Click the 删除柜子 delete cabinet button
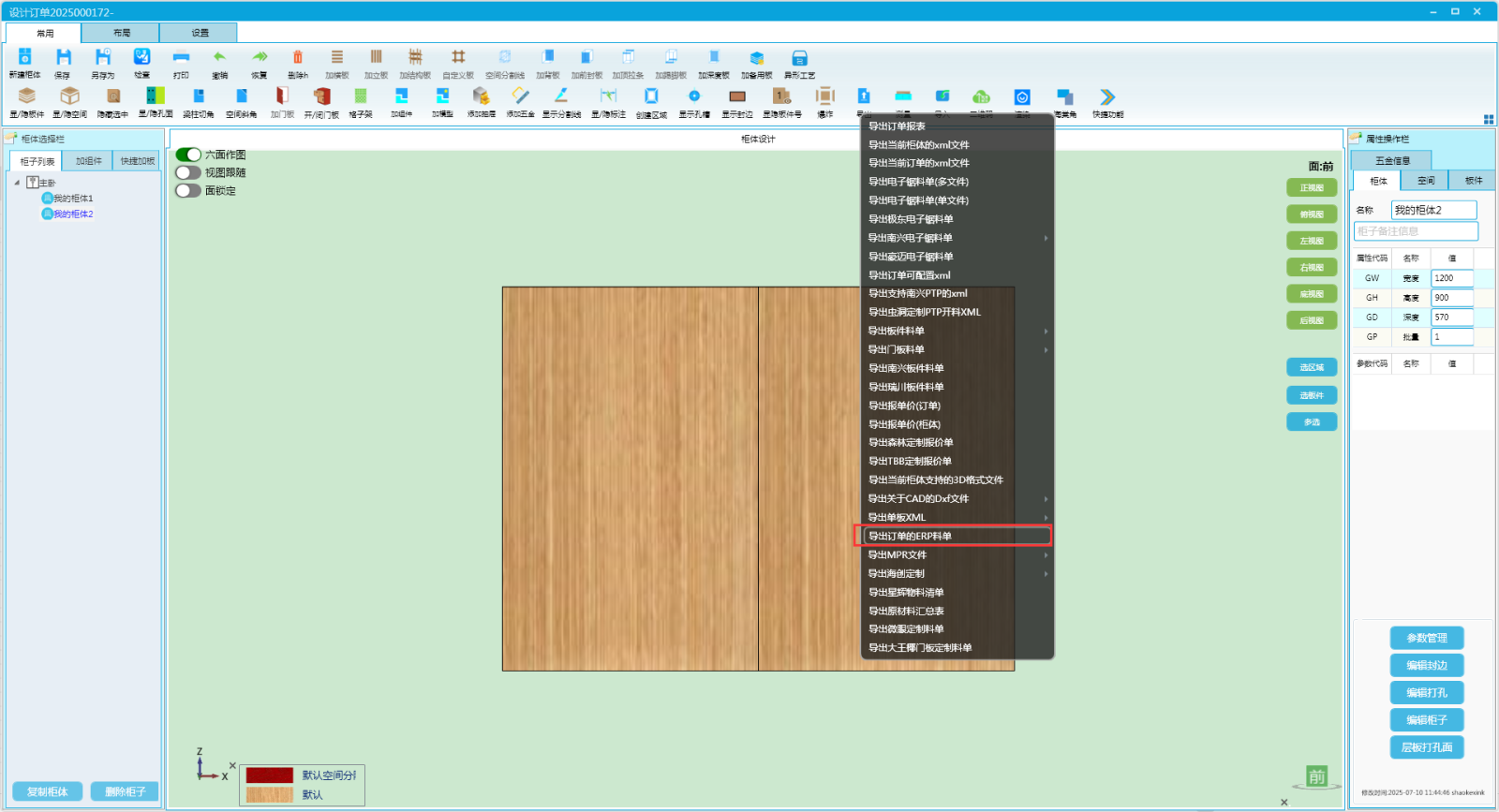Screen dimensions: 1499x812 [x=125, y=791]
